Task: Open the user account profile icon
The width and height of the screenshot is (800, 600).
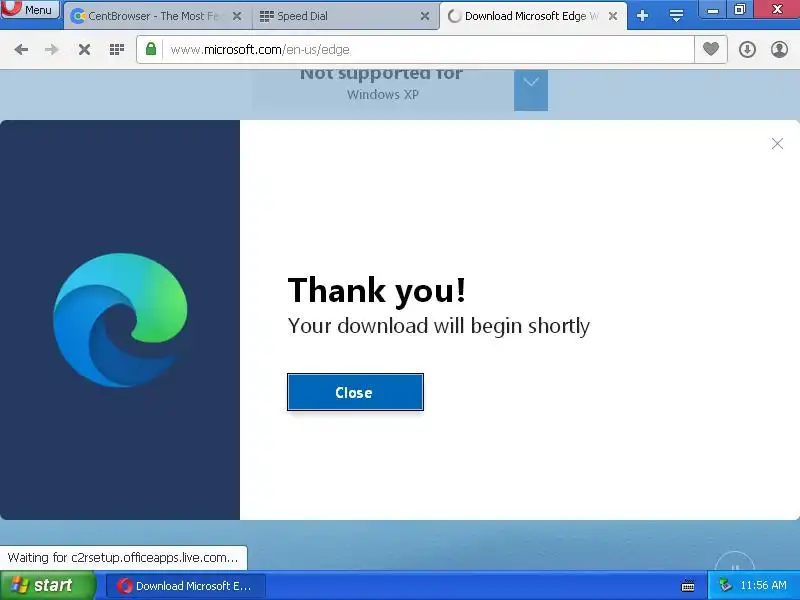Action: click(779, 49)
